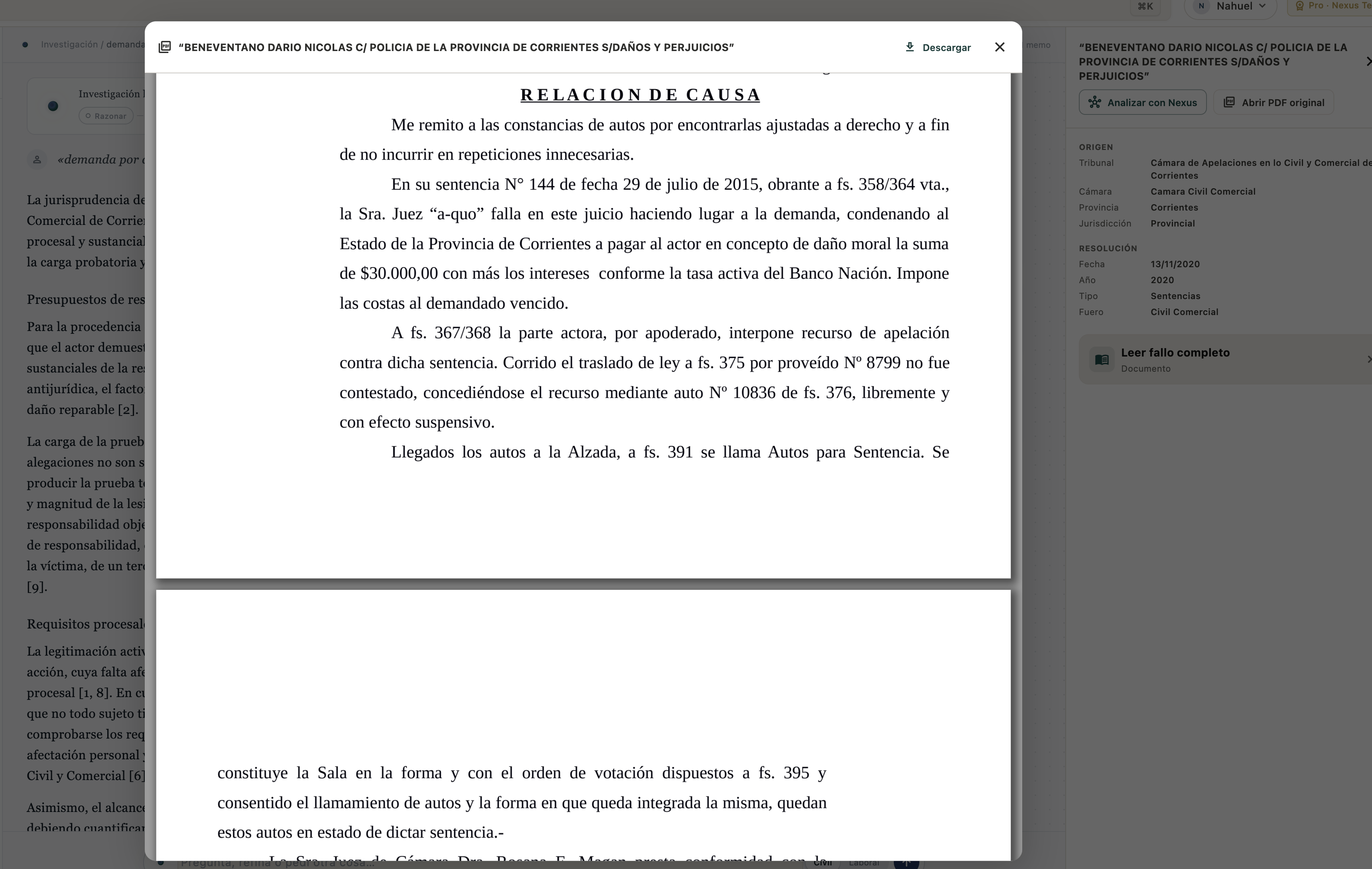The image size is (1372, 869).
Task: Click the PDF icon in Abrir PDF original
Action: [x=1230, y=102]
